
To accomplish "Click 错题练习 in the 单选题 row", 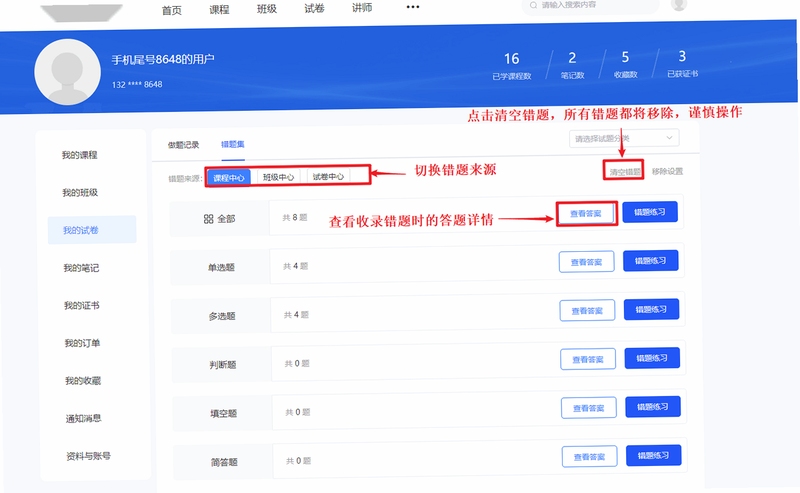I will click(651, 261).
